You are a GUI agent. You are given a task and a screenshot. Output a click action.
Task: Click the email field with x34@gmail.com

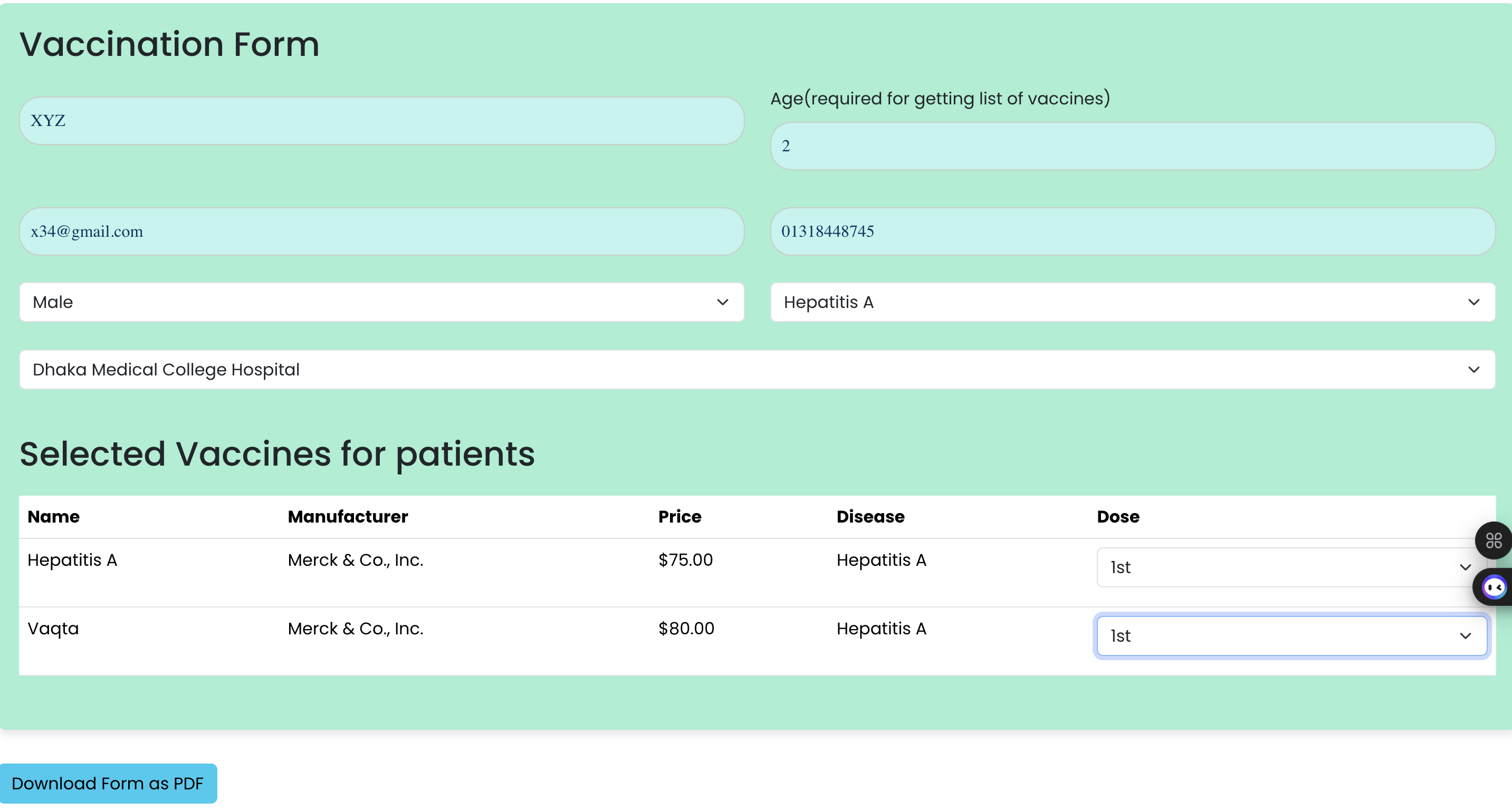(381, 231)
